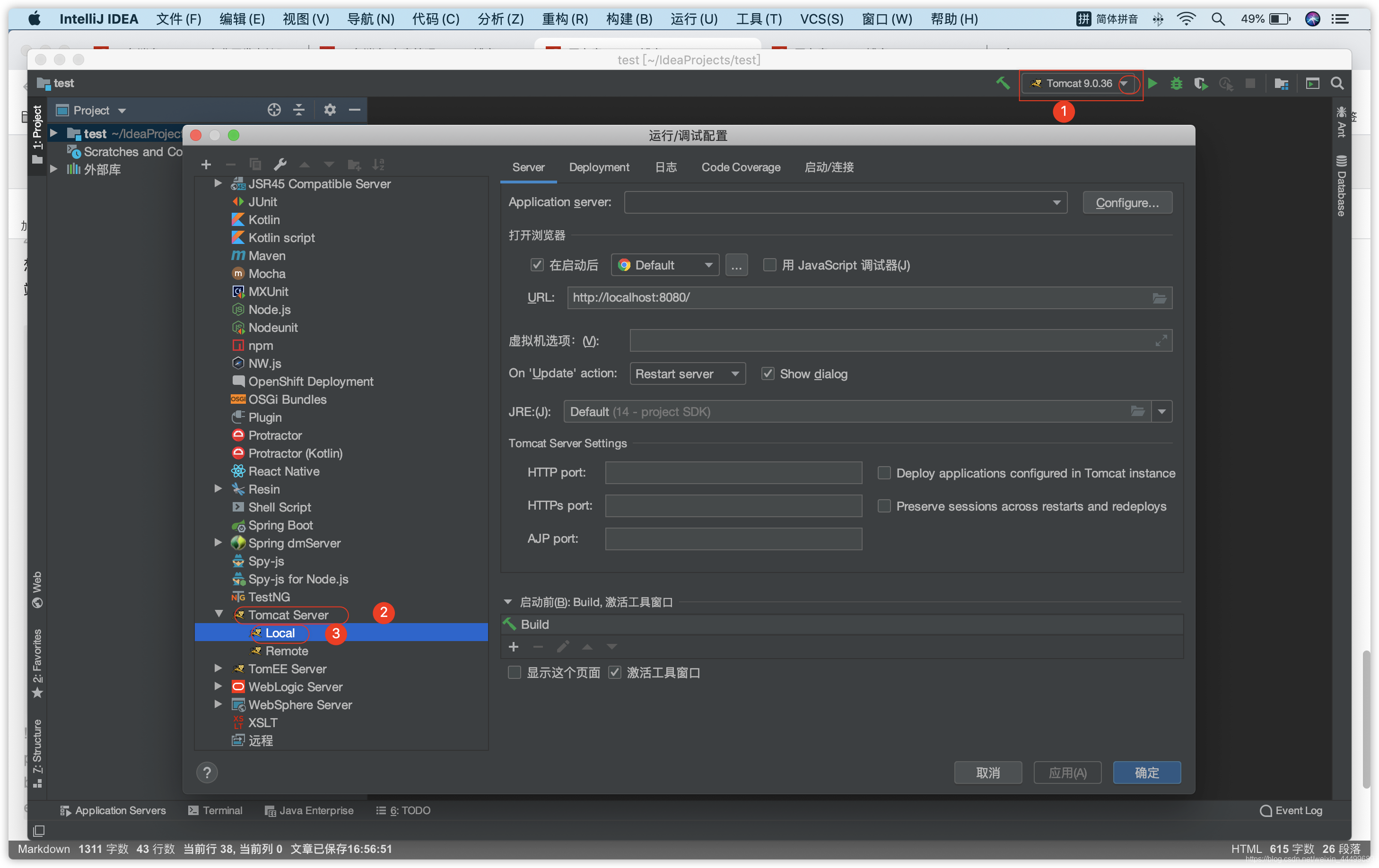Click the browser ellipsis button
Viewport: 1379px width, 868px height.
(x=736, y=265)
